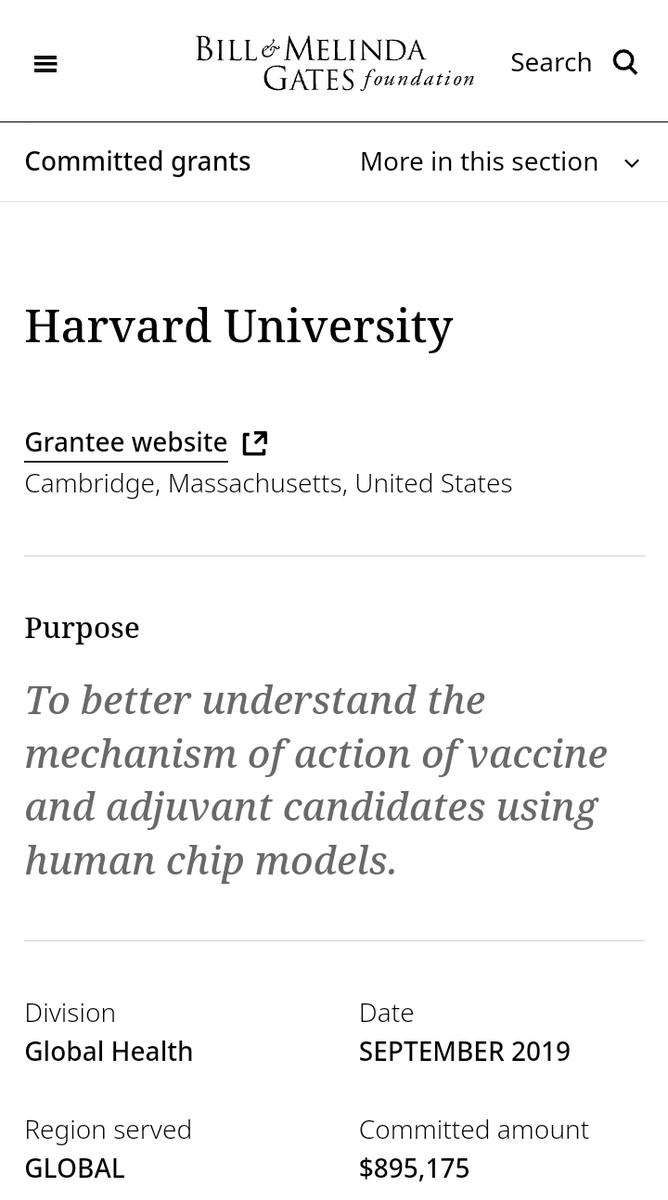Open the Grantee website link
The width and height of the screenshot is (668, 1200).
pos(126,442)
